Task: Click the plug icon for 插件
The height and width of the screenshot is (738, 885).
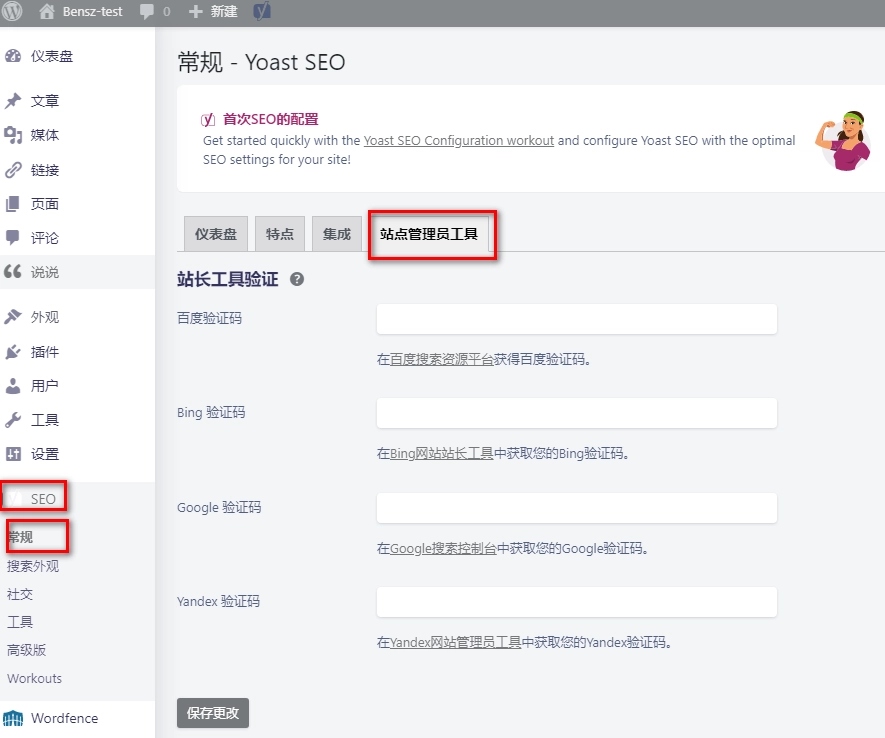Action: (x=13, y=352)
